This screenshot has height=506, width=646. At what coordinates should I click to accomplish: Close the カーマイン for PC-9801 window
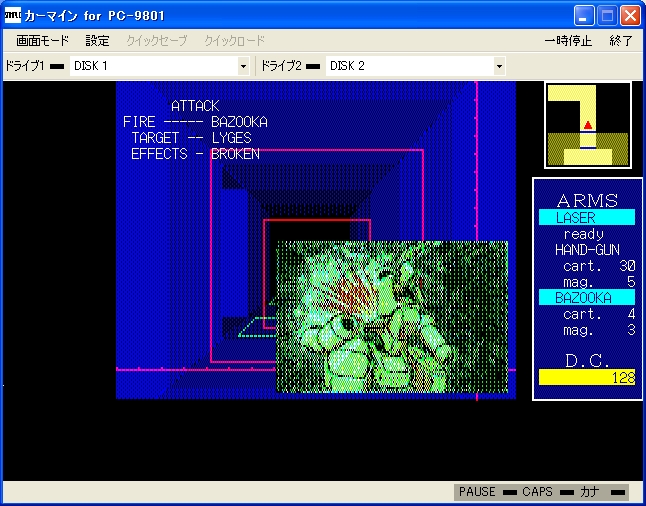[x=630, y=16]
